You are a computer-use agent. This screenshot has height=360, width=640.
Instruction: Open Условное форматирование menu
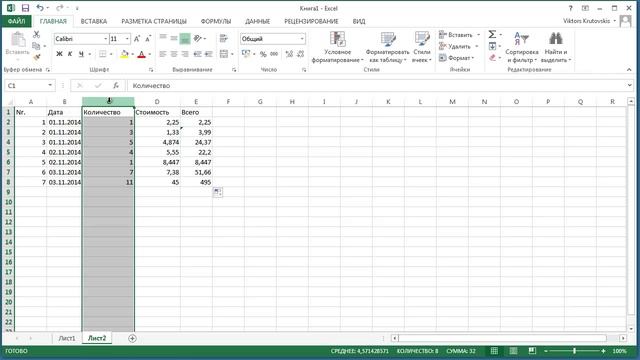(x=337, y=47)
